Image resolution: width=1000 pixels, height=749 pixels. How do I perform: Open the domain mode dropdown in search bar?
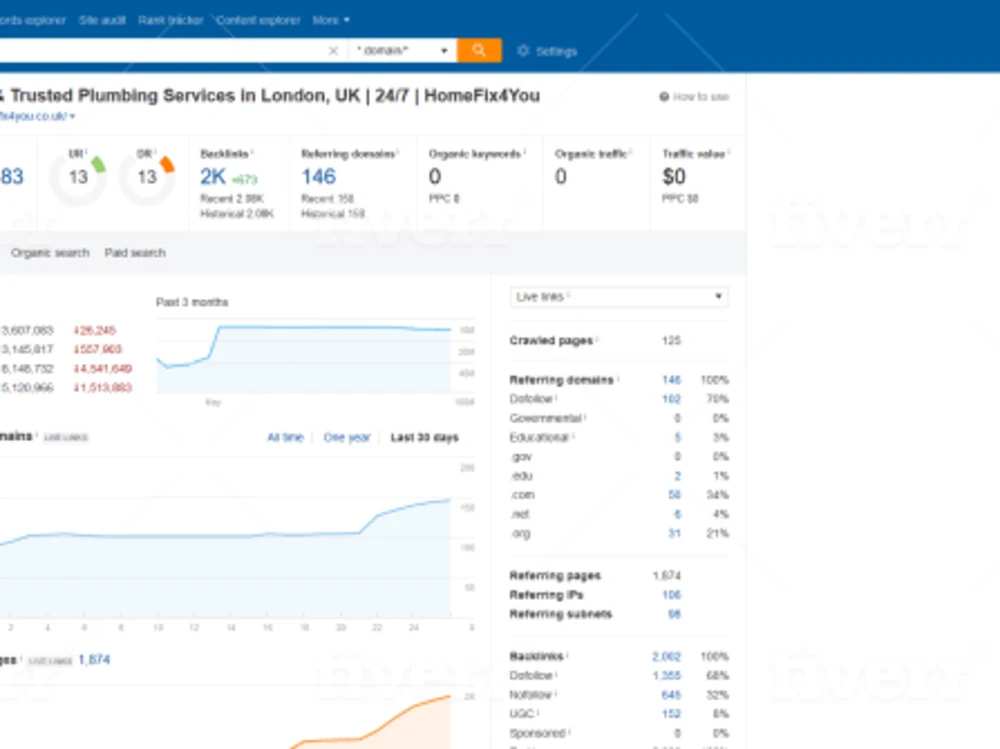click(x=402, y=50)
